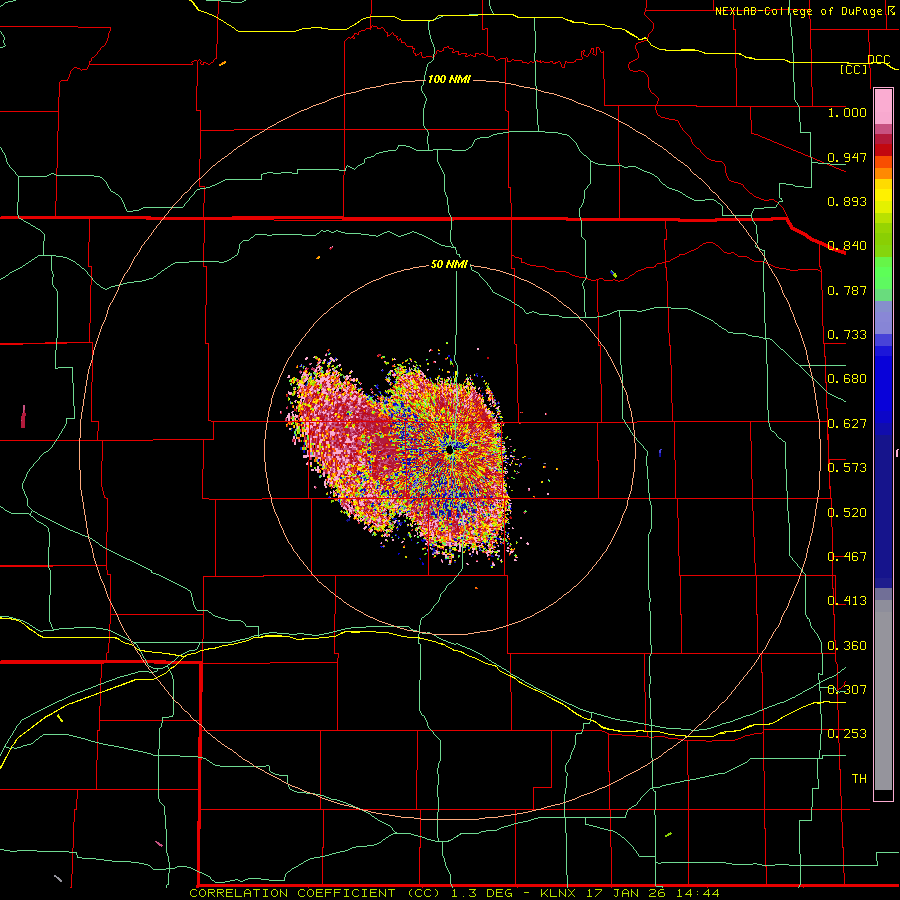Click the 0.467 legend value
This screenshot has height=900, width=900.
[x=847, y=557]
